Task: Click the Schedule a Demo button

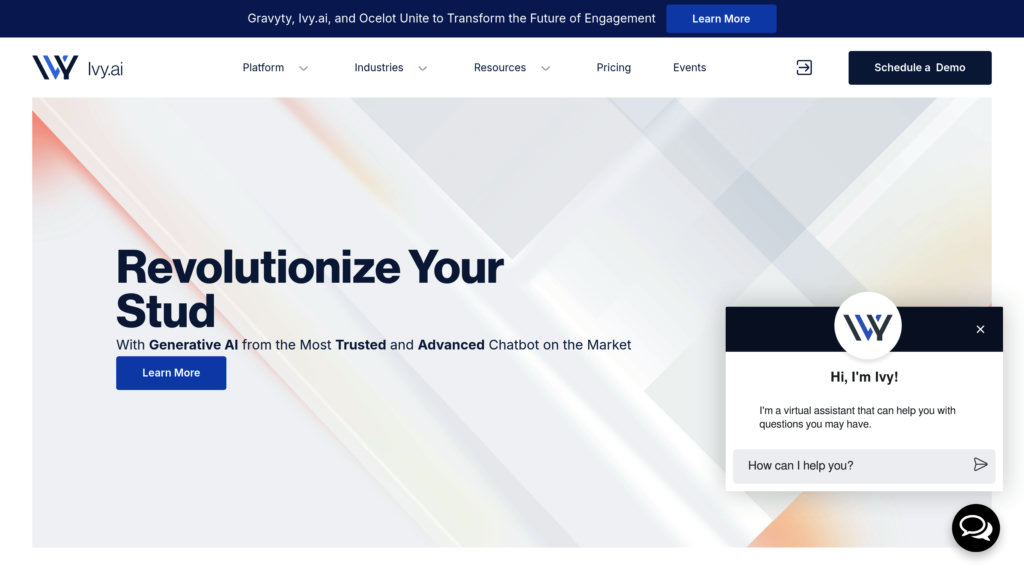Action: point(920,68)
